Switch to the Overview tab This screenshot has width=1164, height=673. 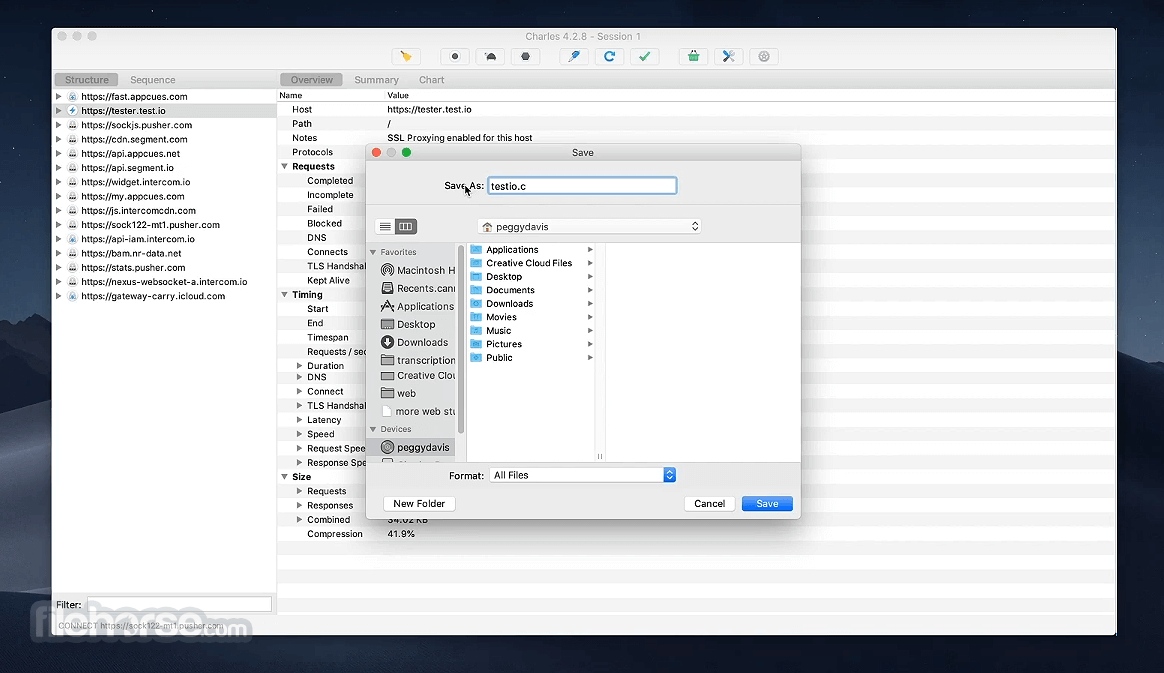(x=312, y=79)
